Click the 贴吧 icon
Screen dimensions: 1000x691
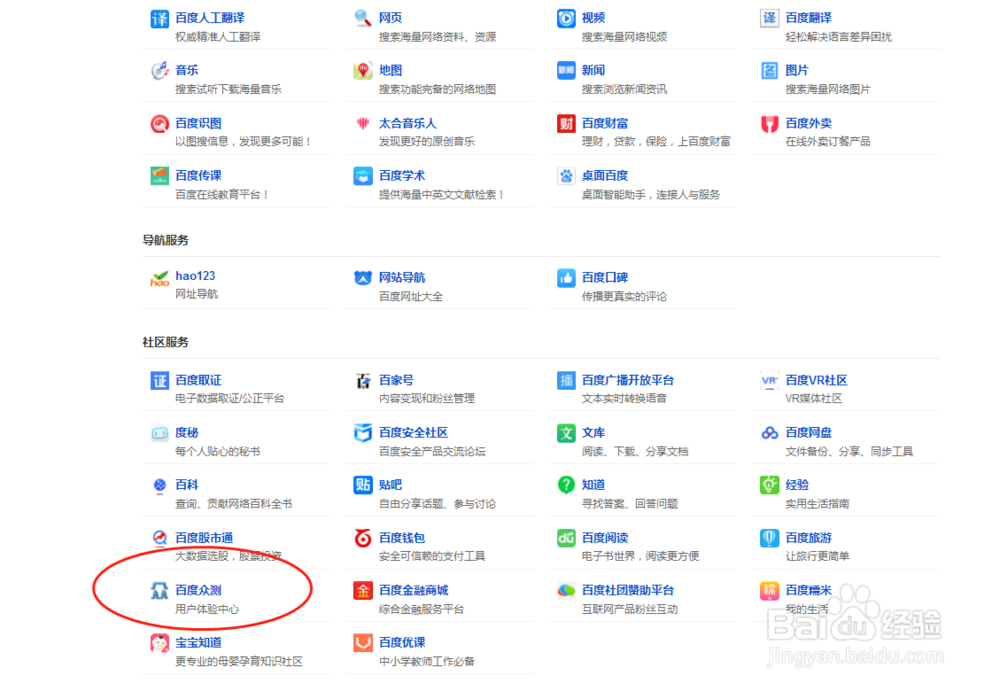[363, 485]
